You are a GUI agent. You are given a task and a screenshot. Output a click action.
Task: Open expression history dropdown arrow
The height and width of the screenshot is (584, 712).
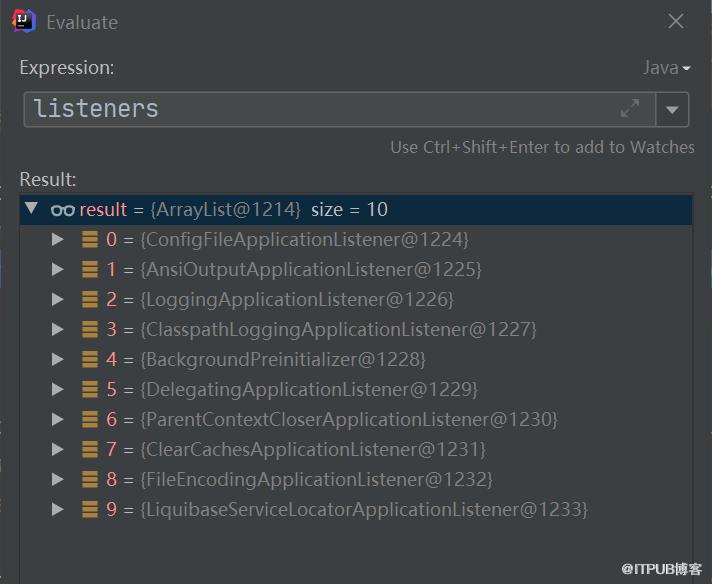click(672, 109)
